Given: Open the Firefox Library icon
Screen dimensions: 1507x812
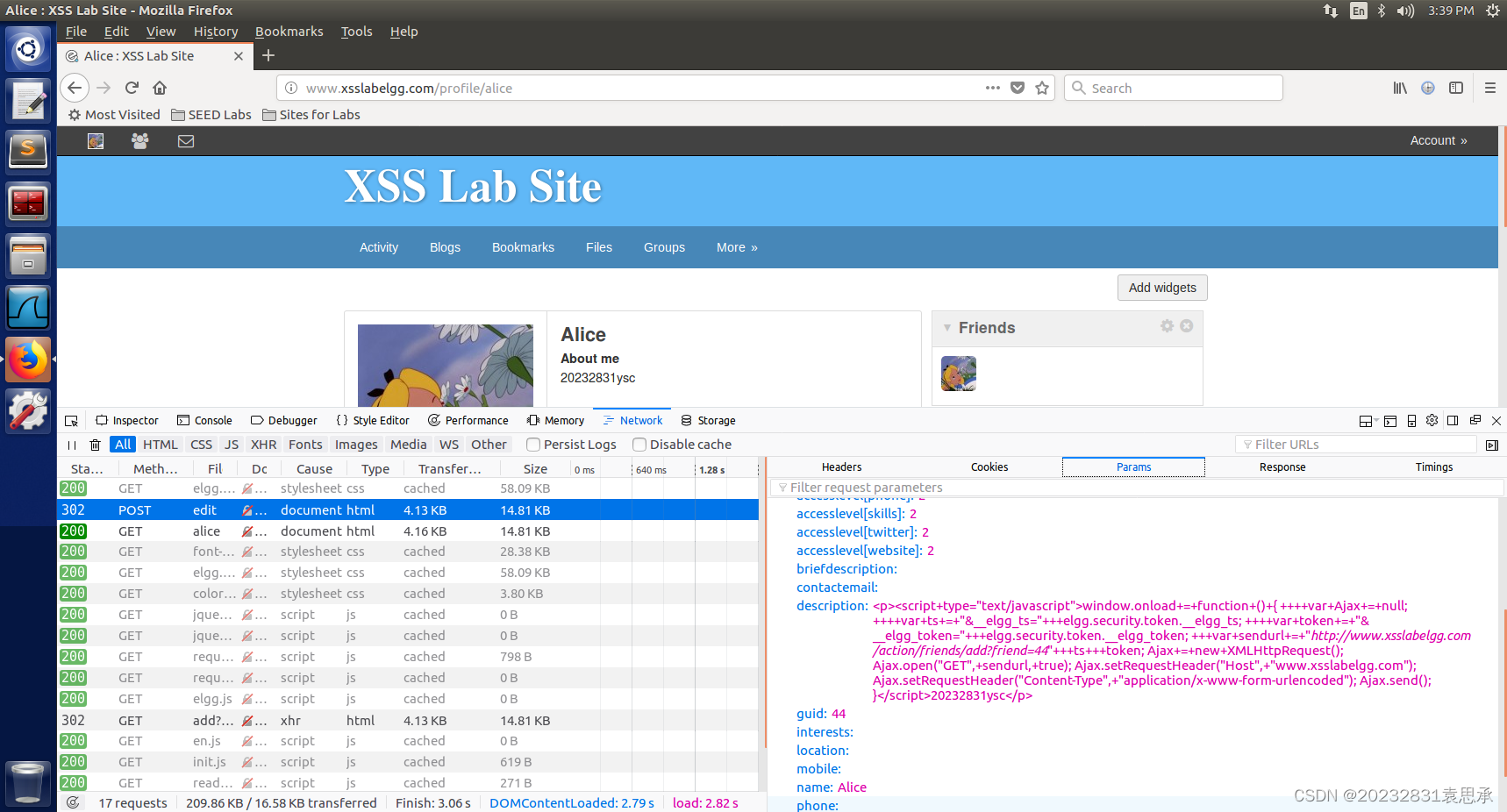Looking at the screenshot, I should coord(1400,88).
